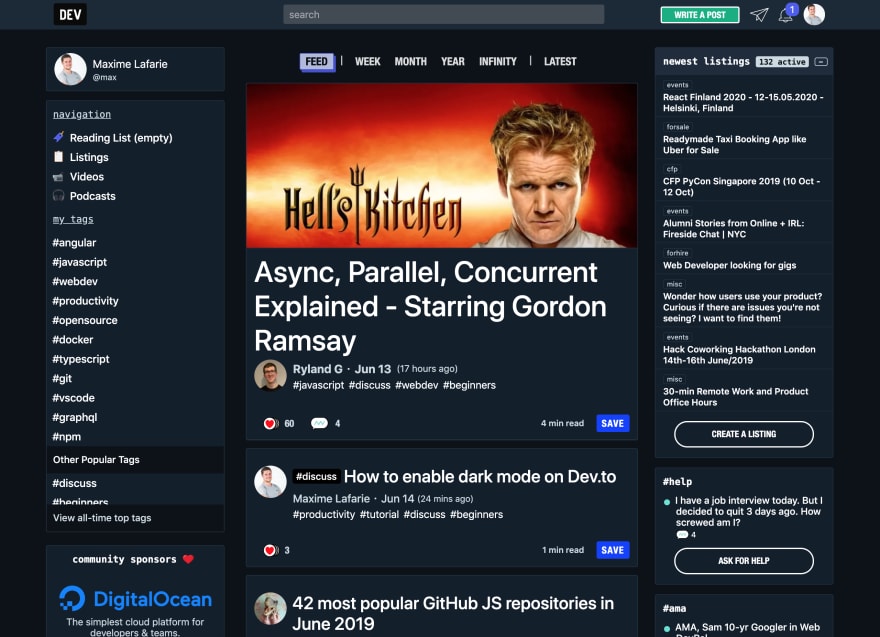Collapse the newest listings widget

click(821, 62)
